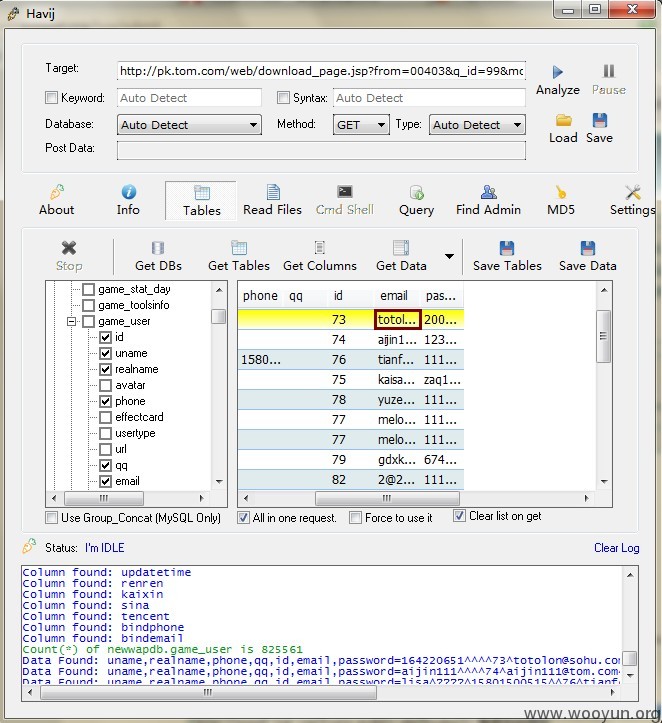Click the Syntax Auto Detect field
Viewport: 662px width, 723px height.
429,98
